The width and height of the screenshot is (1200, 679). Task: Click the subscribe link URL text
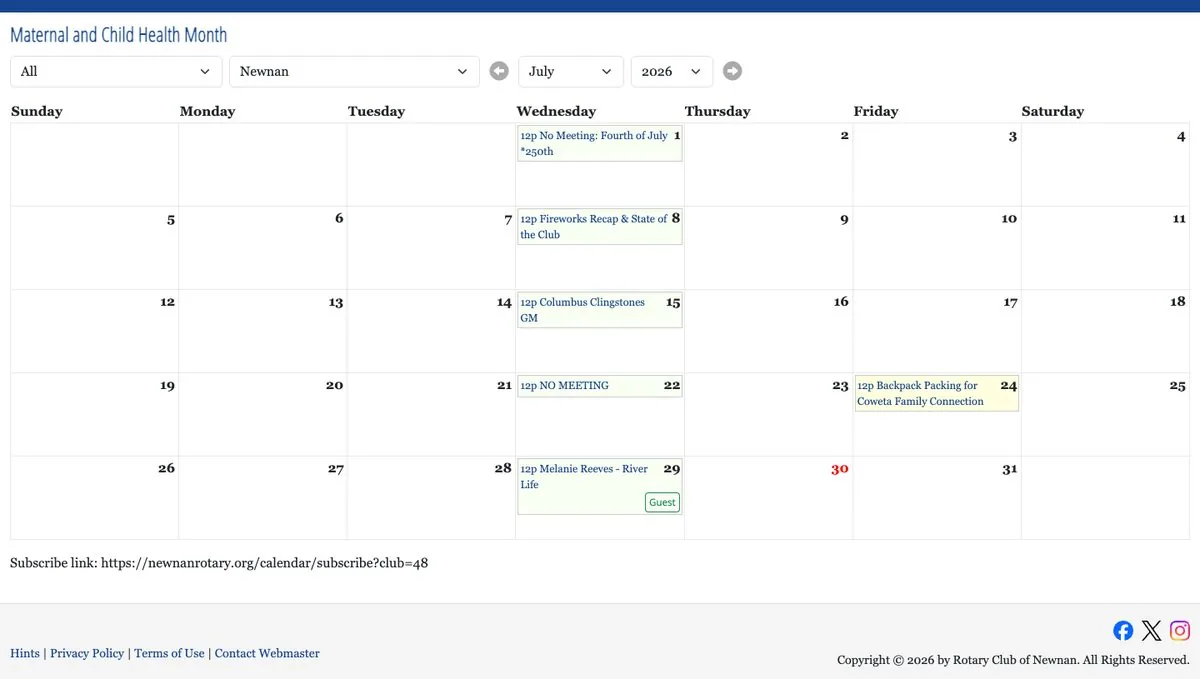pyautogui.click(x=264, y=563)
